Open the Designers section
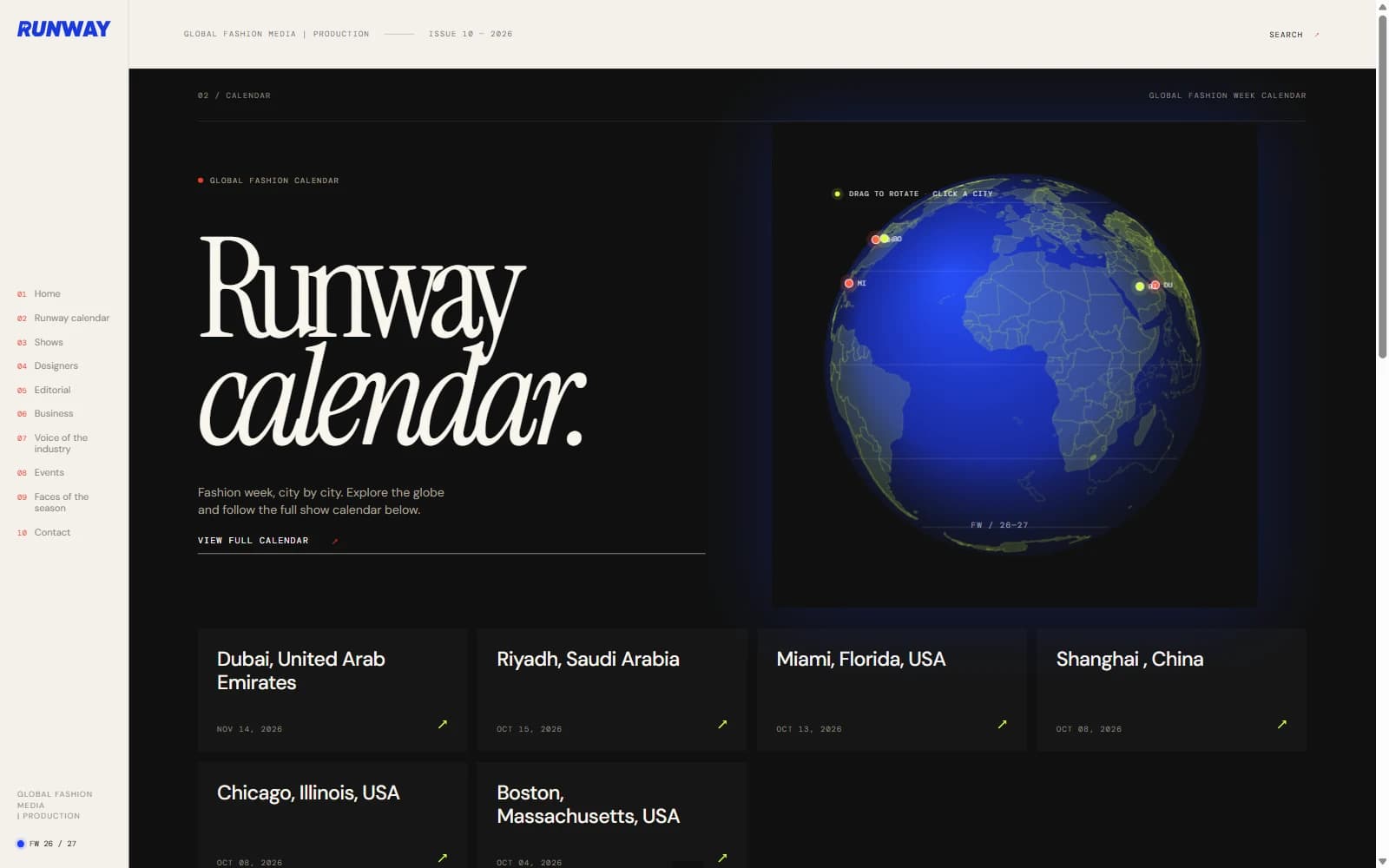 [56, 365]
